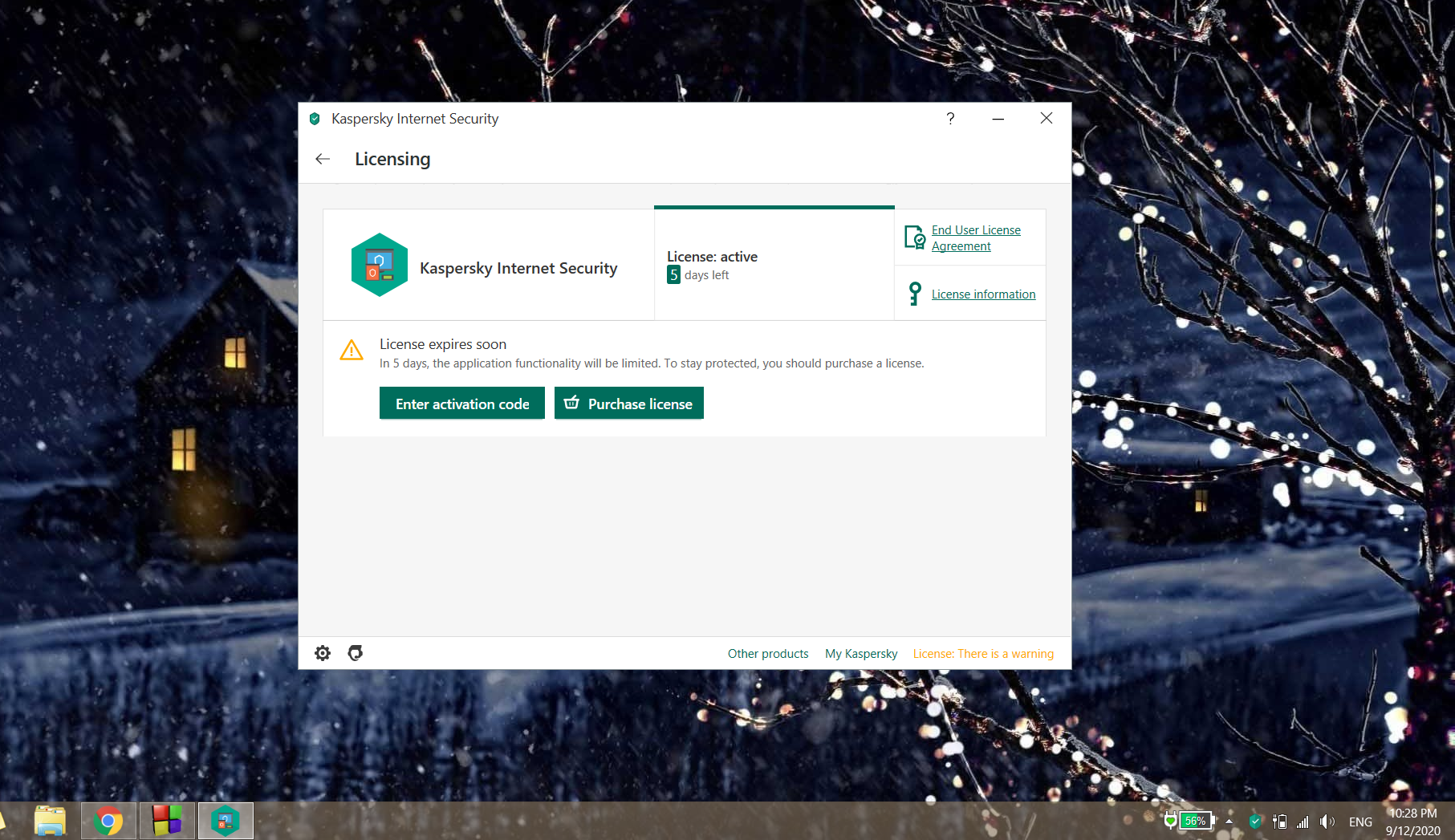Click the Kaspersky Internet Security hexagon product logo

(380, 265)
